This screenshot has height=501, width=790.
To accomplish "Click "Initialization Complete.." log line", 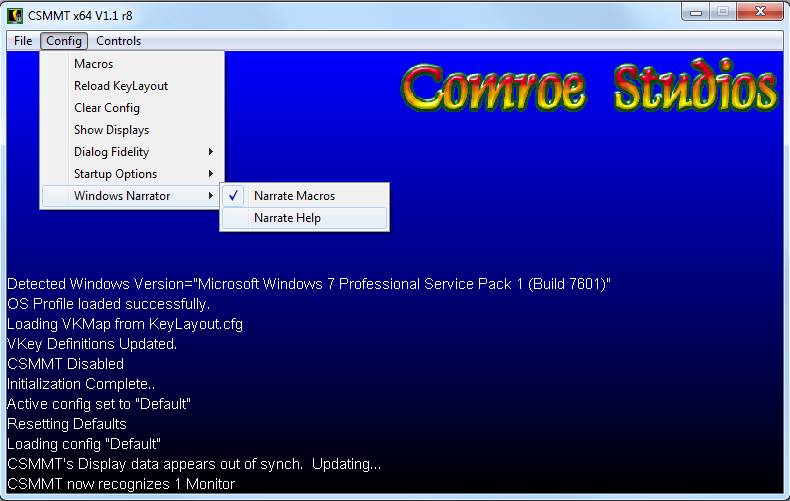I will tap(81, 384).
